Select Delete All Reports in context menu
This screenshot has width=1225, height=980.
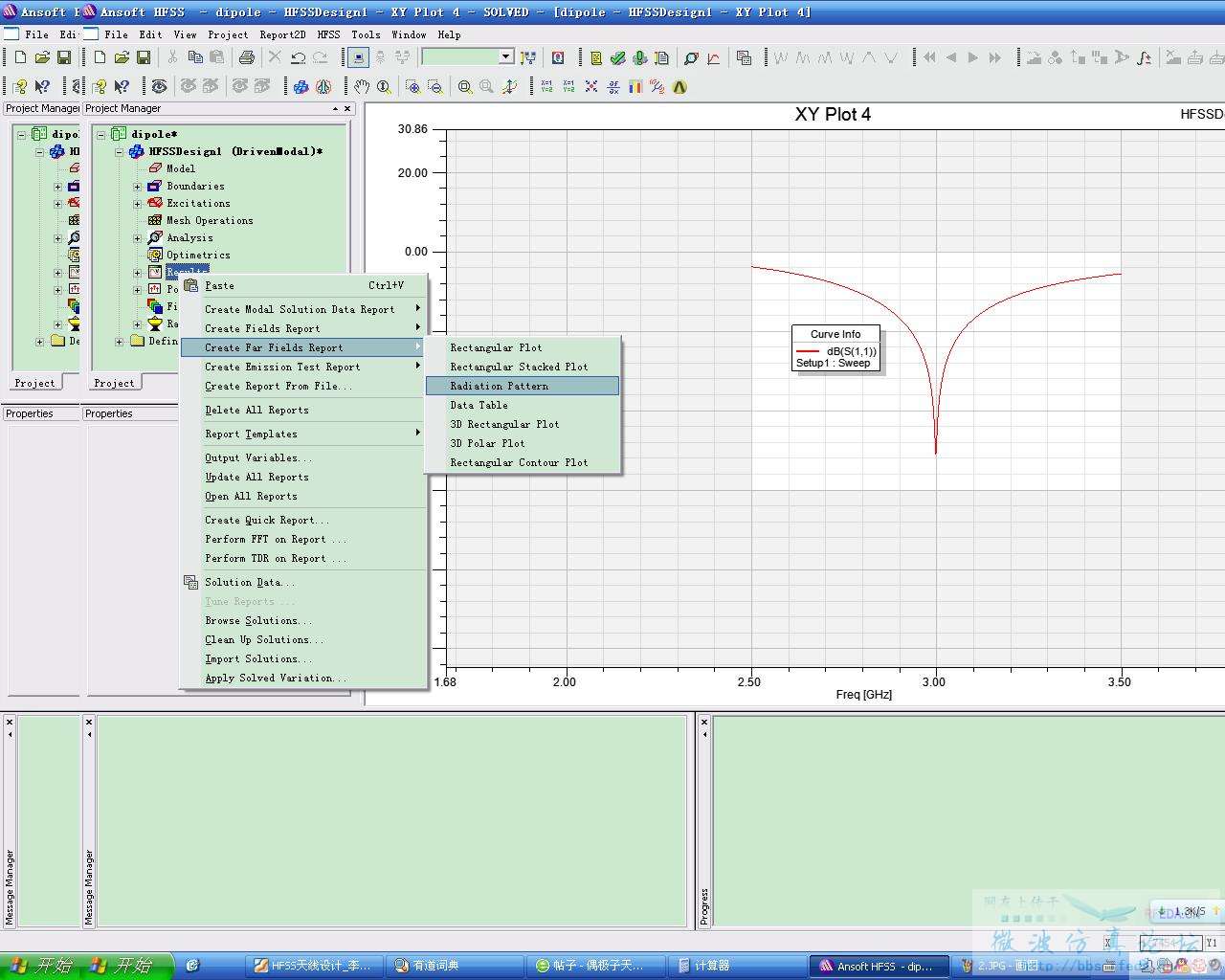(303, 410)
